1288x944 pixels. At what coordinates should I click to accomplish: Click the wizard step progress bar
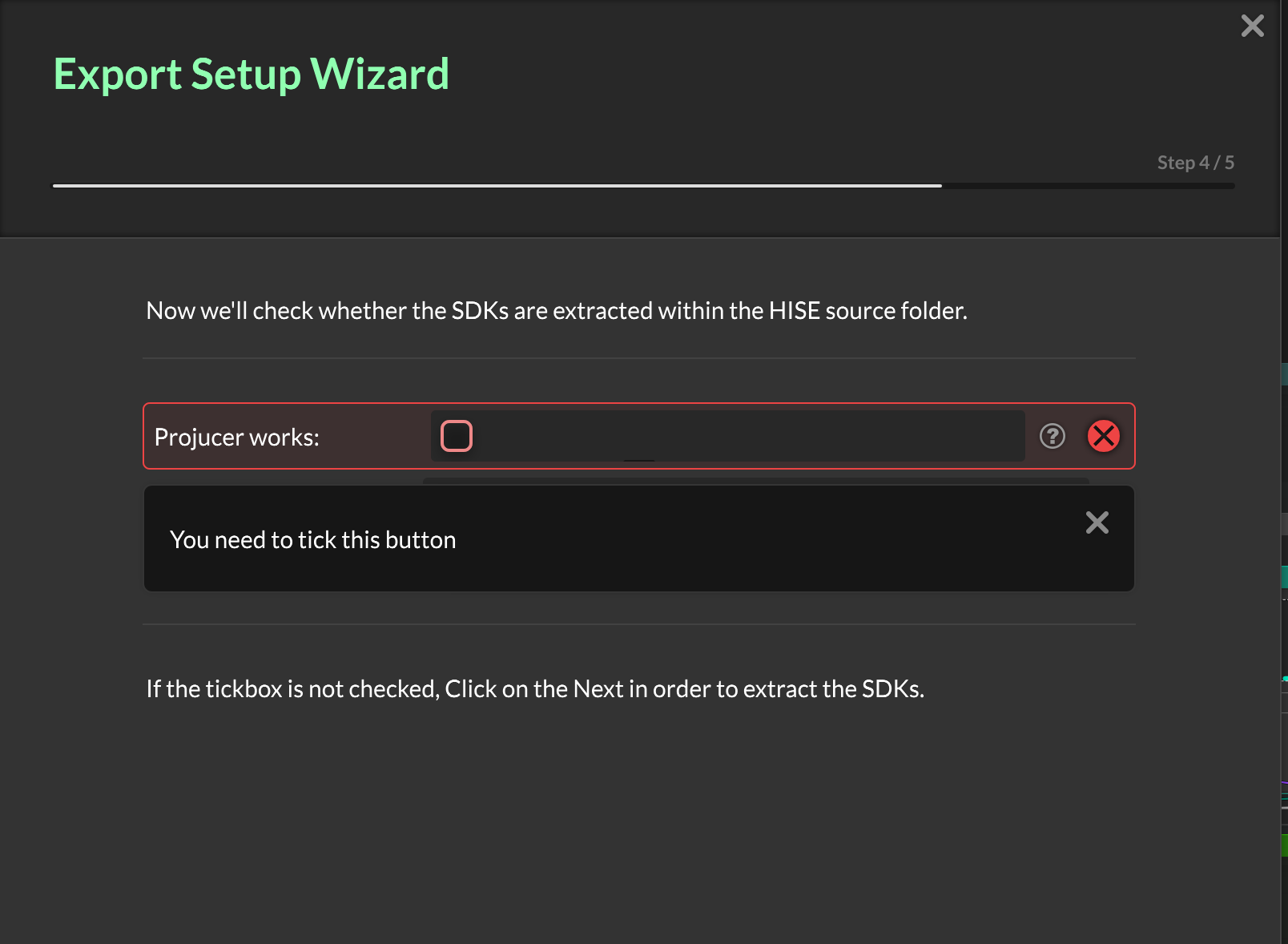(643, 186)
